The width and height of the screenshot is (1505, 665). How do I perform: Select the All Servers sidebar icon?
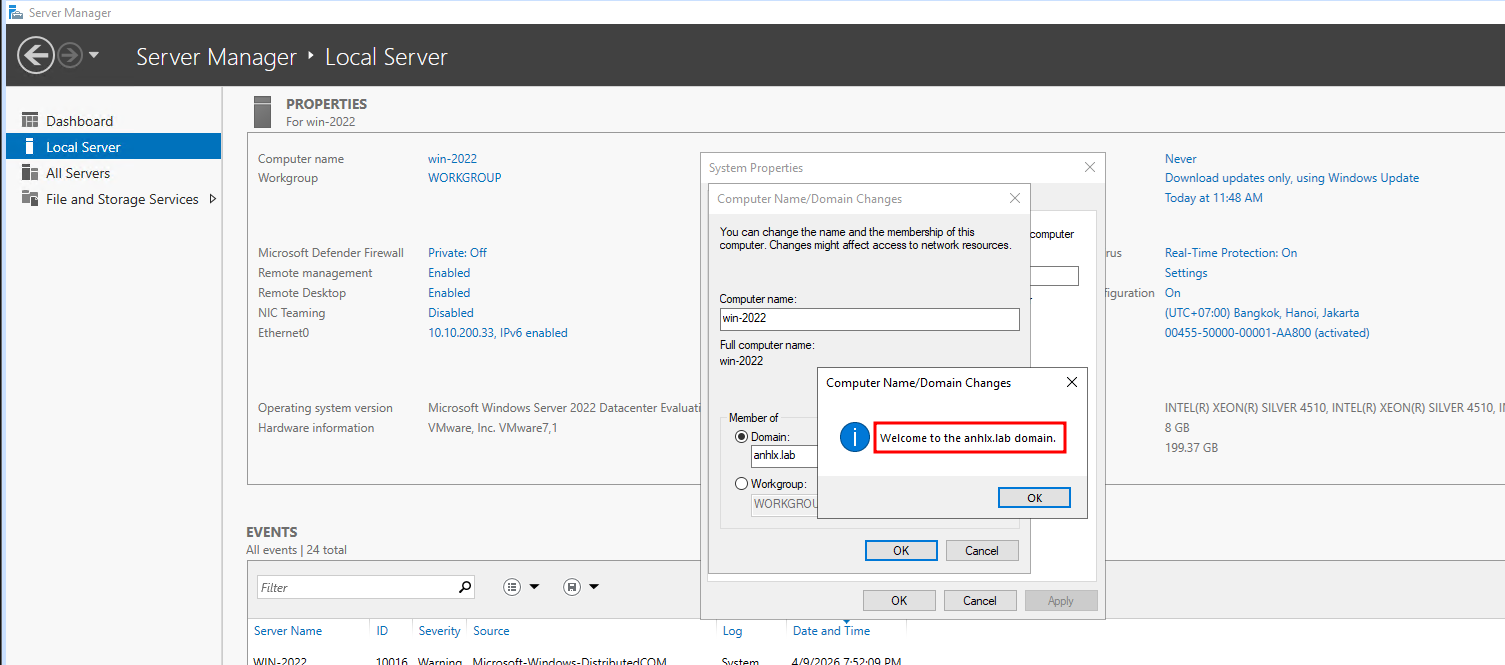29,173
